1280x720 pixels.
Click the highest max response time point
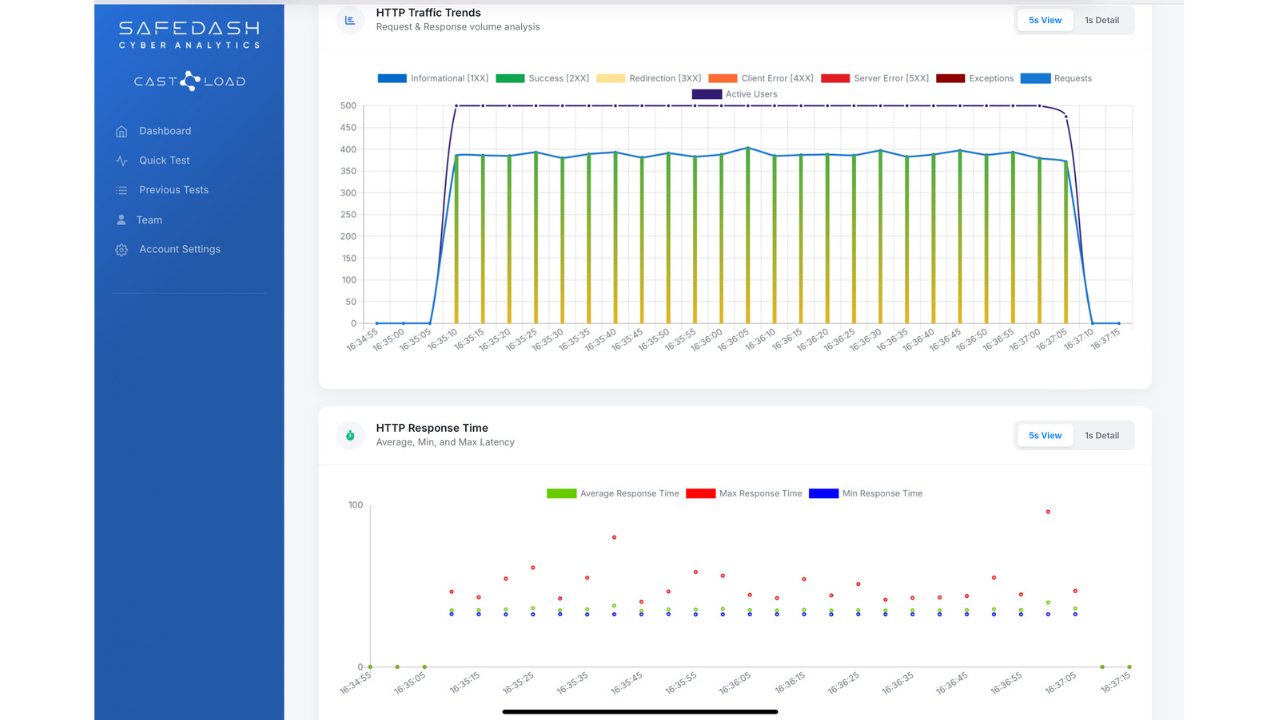click(x=1048, y=511)
